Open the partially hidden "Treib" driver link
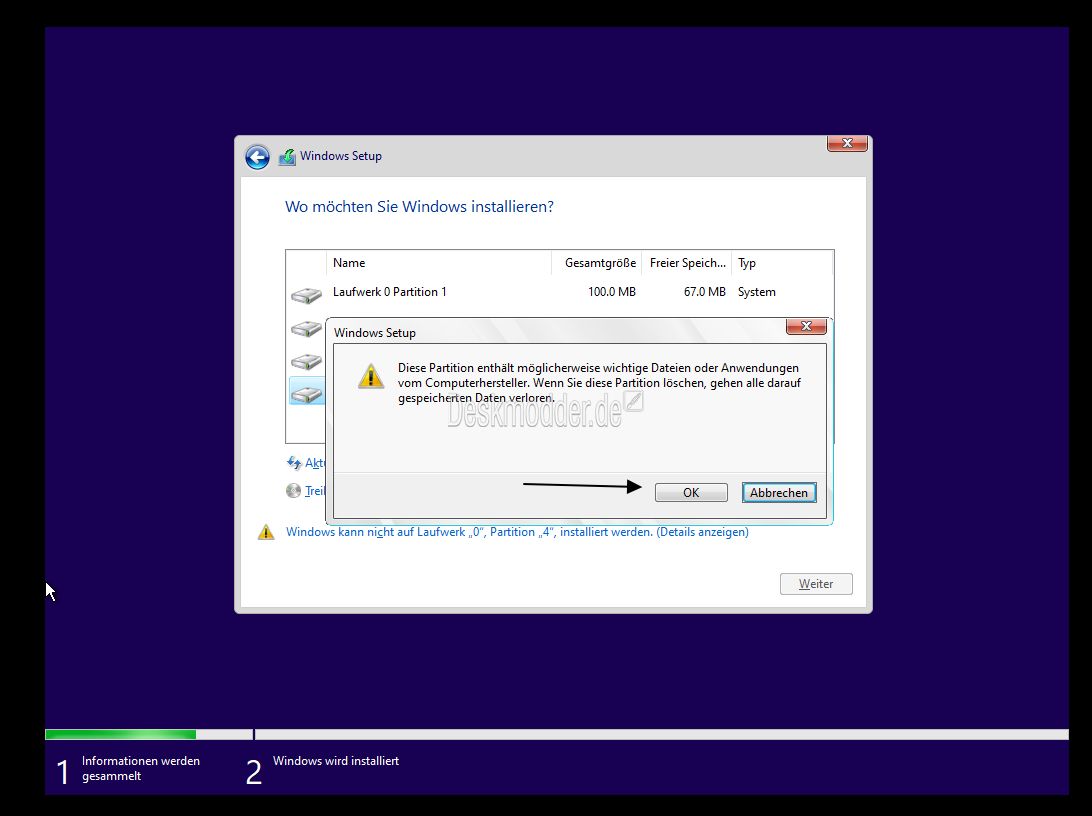 (315, 491)
